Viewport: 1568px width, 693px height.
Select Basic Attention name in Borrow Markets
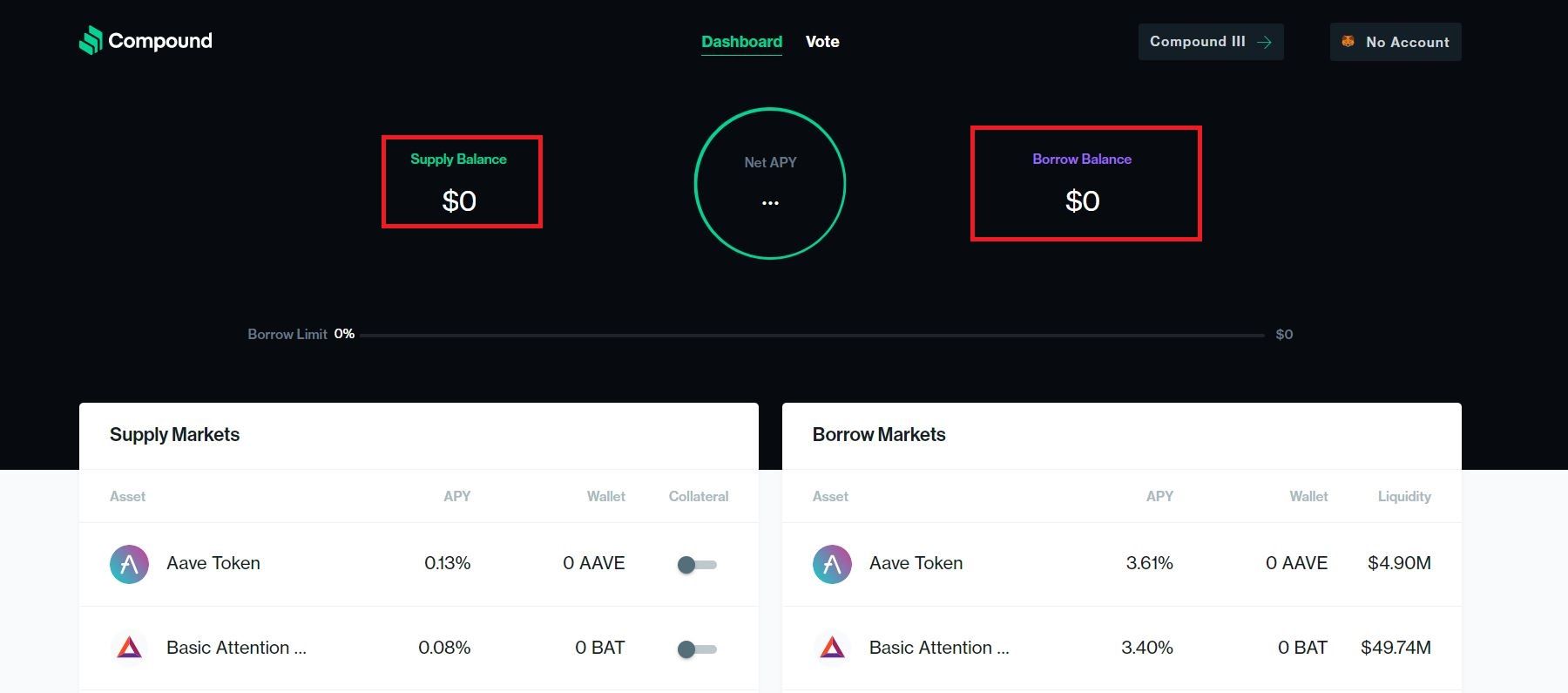click(x=939, y=648)
